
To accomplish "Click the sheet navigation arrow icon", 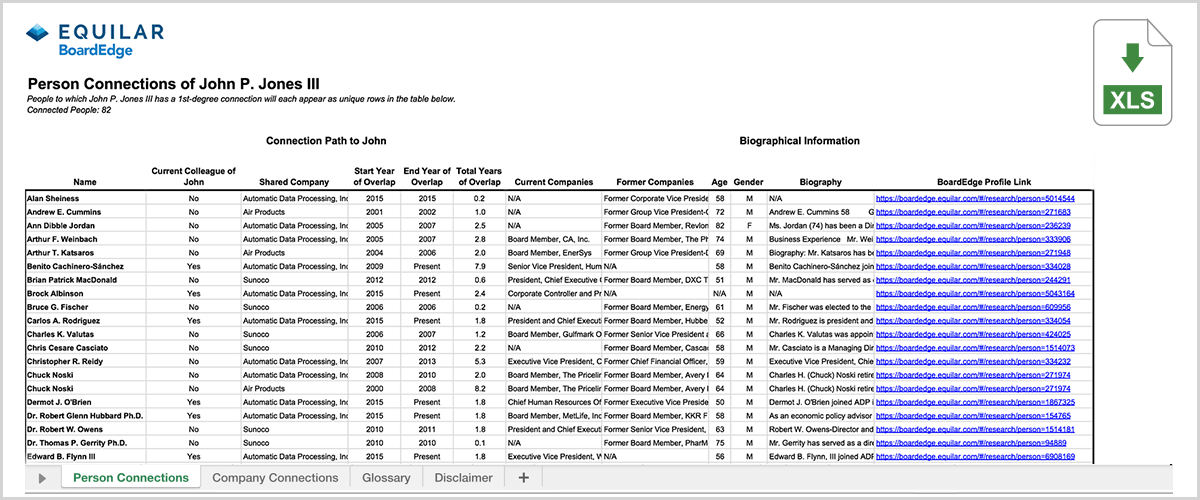I will [42, 478].
